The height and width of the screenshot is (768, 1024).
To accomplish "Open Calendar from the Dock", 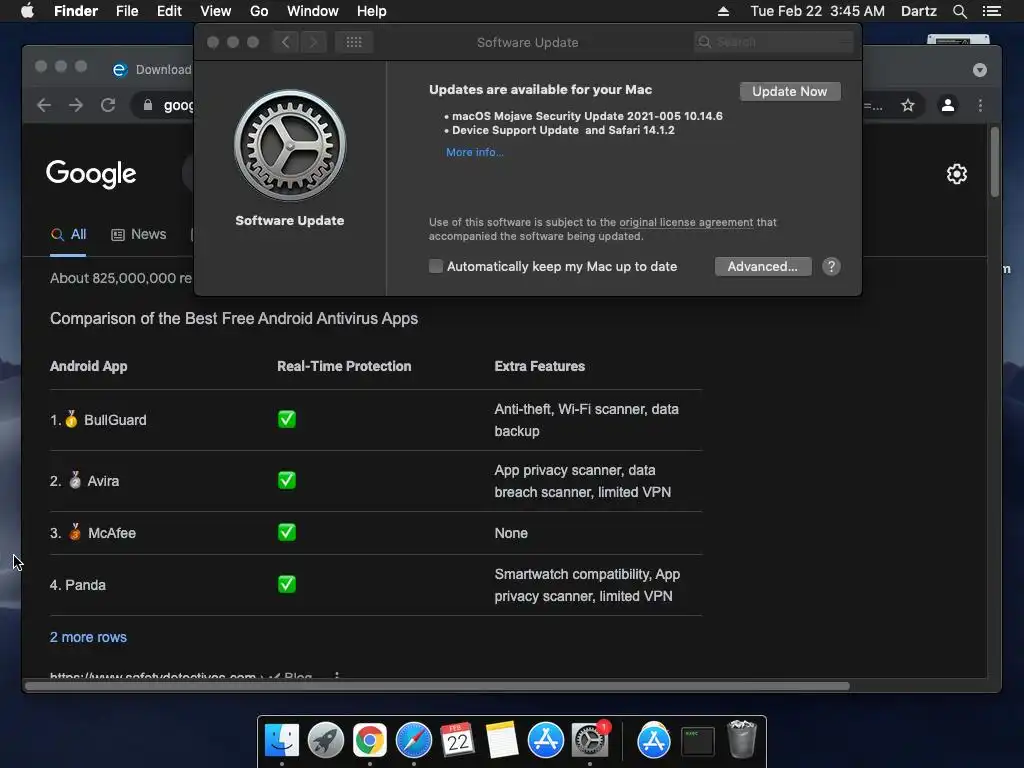I will click(x=457, y=740).
